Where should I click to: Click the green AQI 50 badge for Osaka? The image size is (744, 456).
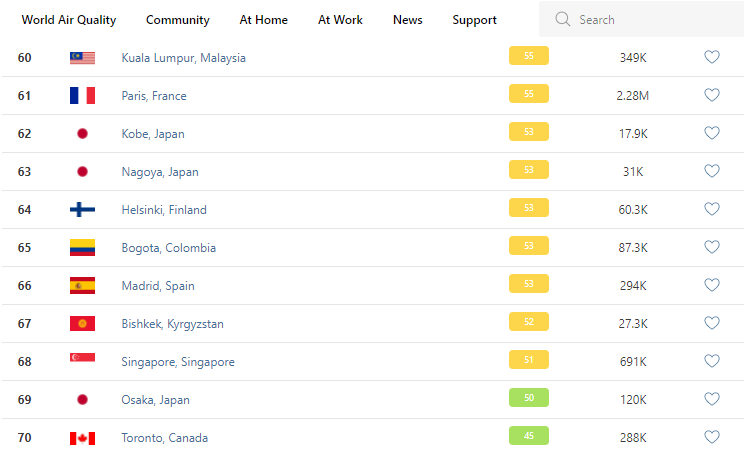529,399
